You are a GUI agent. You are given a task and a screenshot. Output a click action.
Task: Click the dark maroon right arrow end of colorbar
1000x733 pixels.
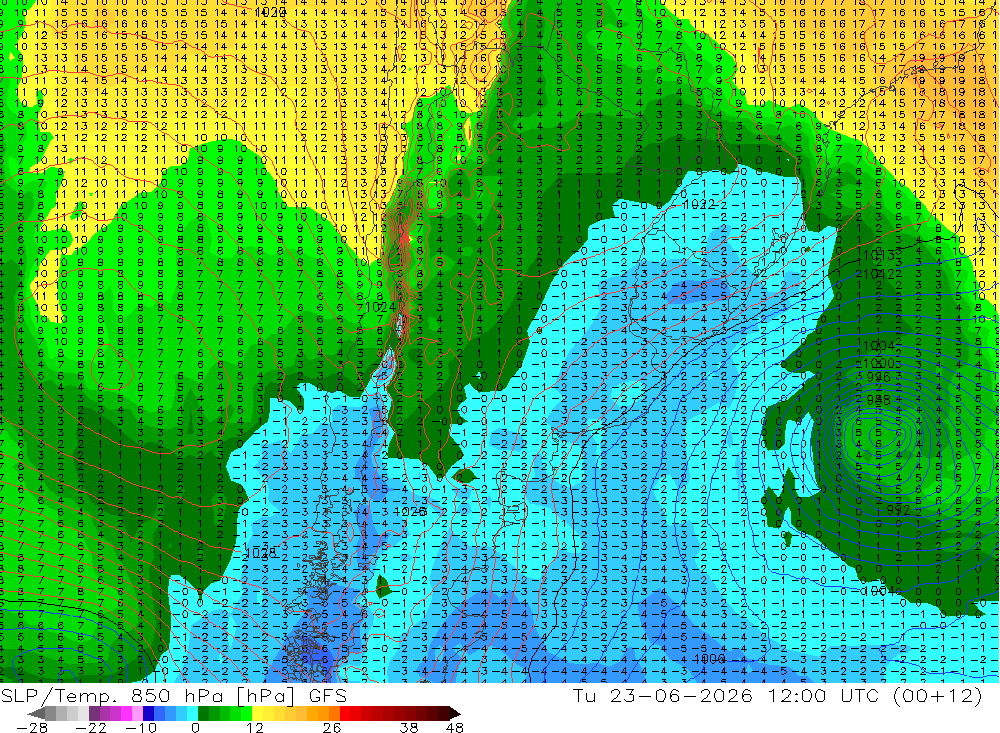[455, 713]
